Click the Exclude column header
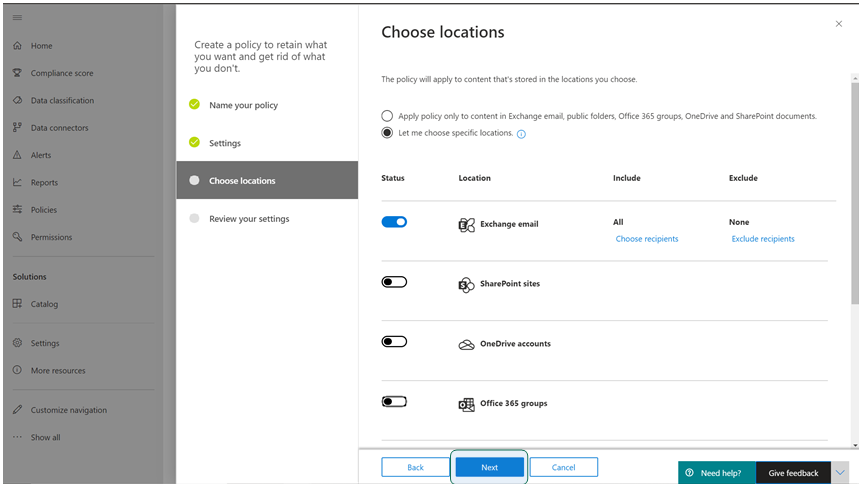Viewport: 862px width, 487px height. point(743,178)
